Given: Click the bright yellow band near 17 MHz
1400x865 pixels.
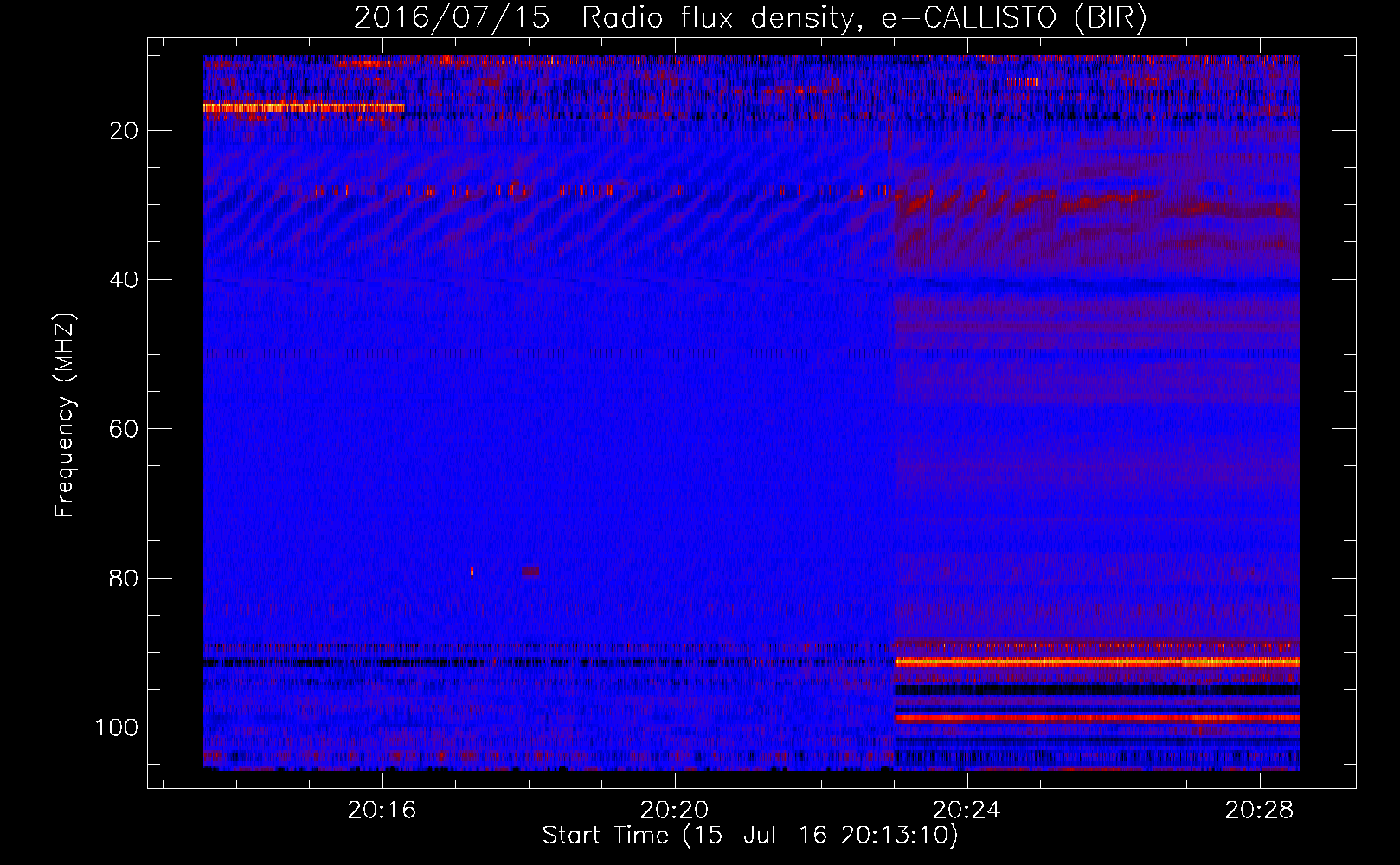Looking at the screenshot, I should pos(304,107).
